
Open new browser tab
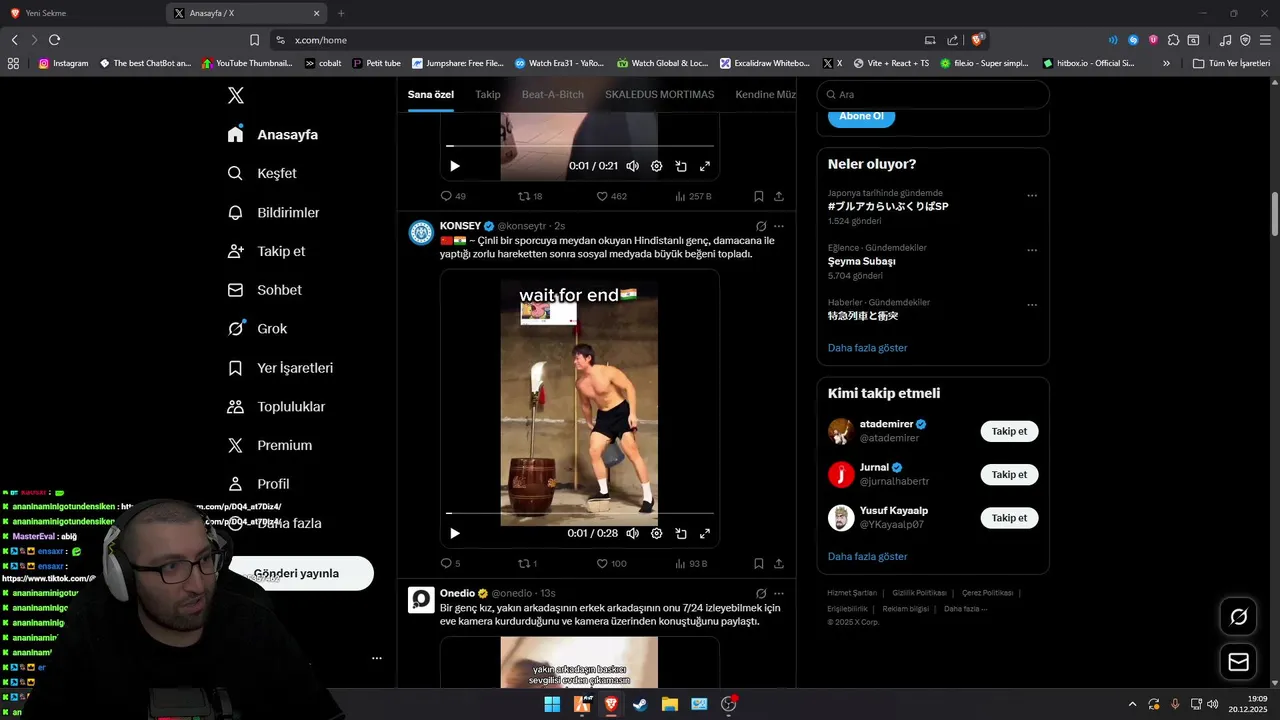(x=341, y=13)
